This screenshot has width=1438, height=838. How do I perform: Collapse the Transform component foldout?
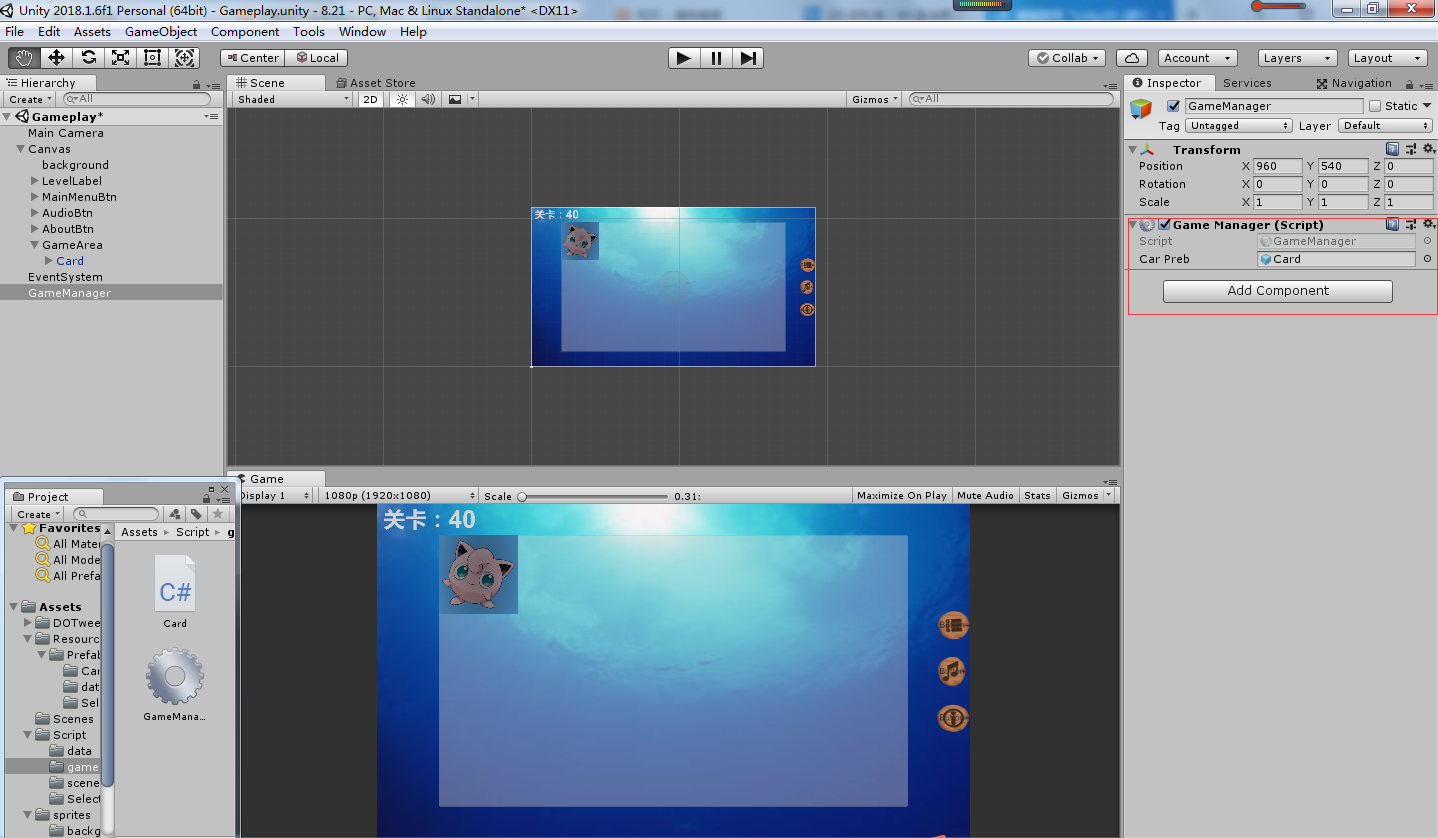[x=1132, y=150]
